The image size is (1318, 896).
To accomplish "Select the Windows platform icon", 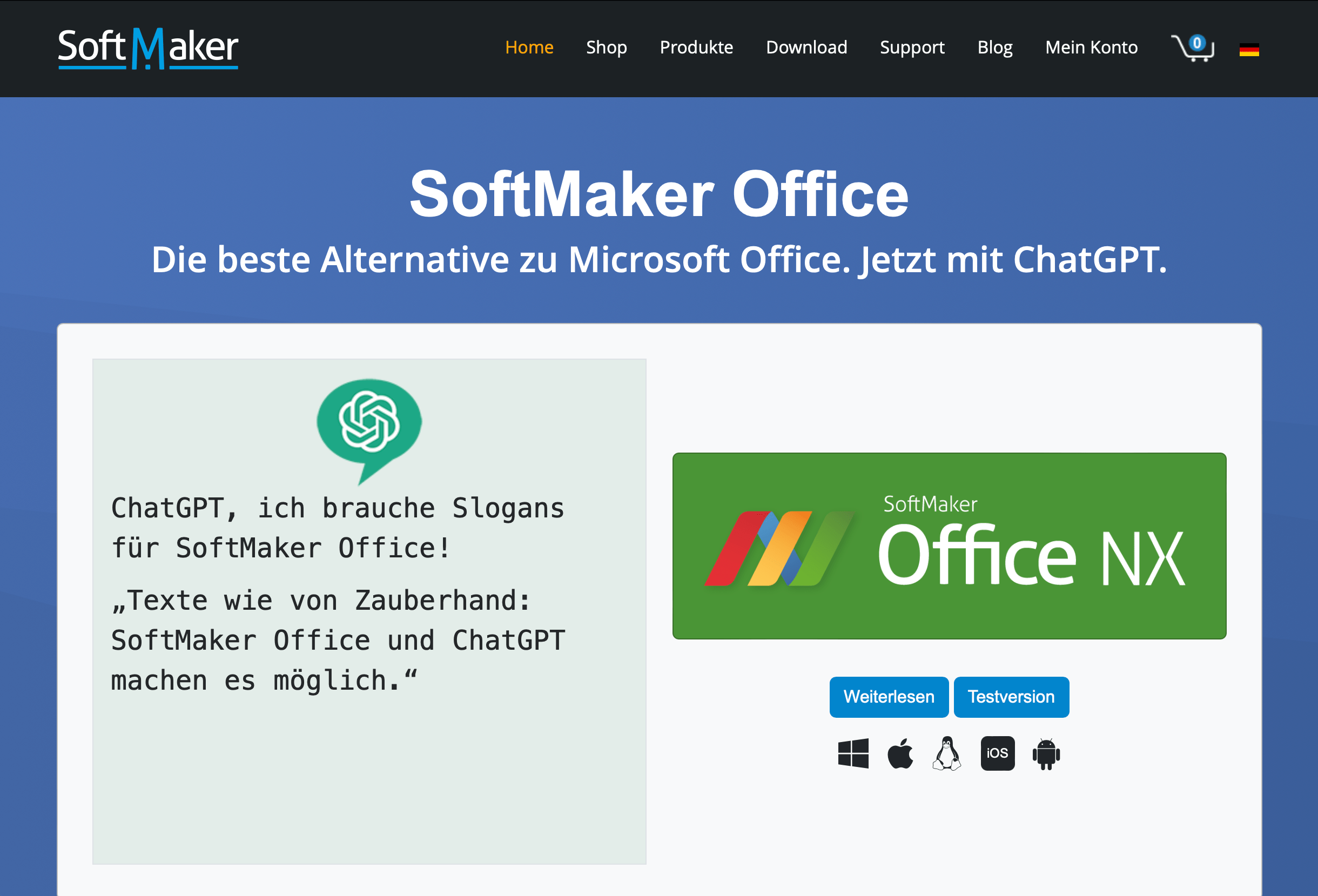I will [x=852, y=753].
